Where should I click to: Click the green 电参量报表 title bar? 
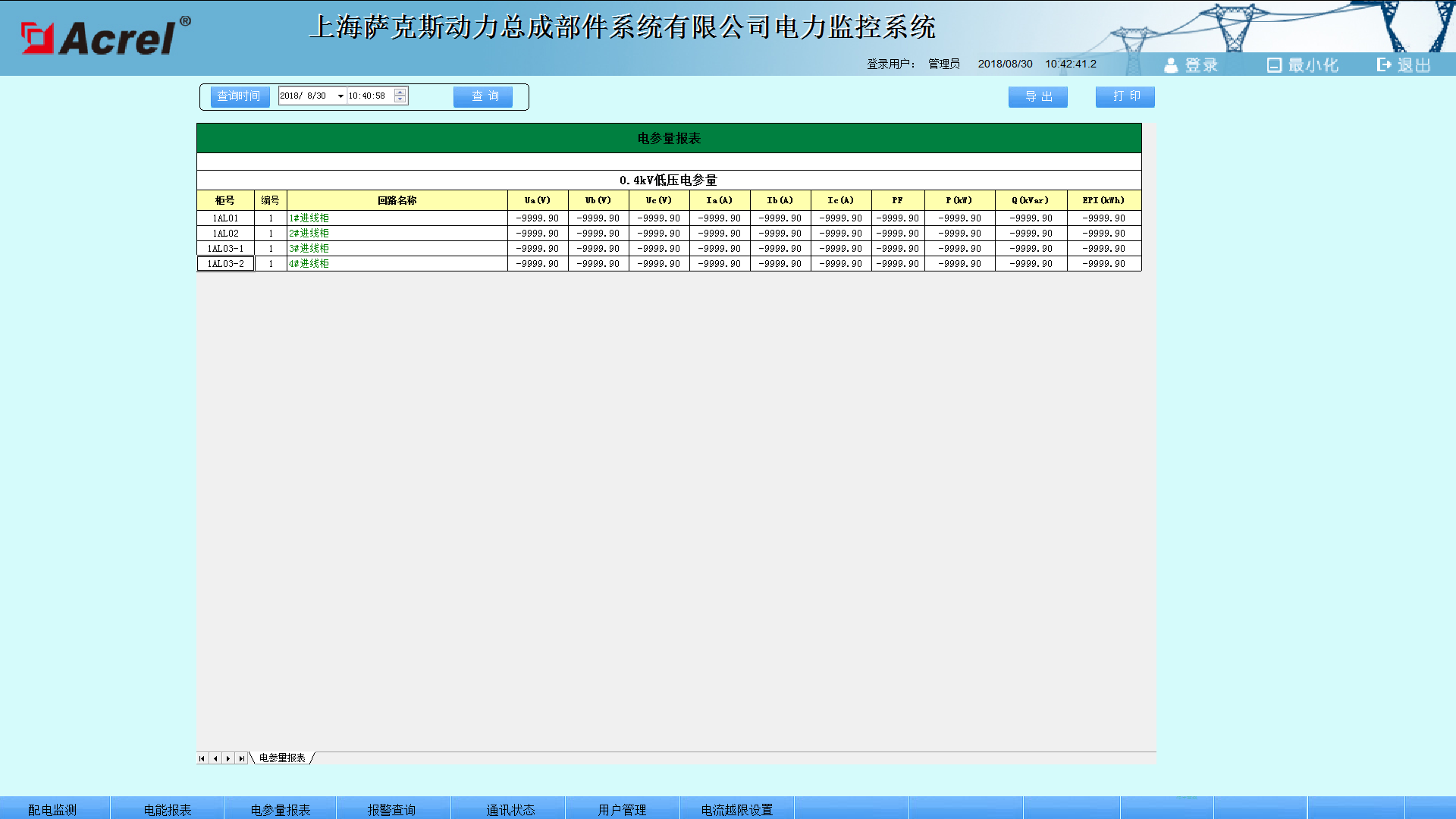669,138
